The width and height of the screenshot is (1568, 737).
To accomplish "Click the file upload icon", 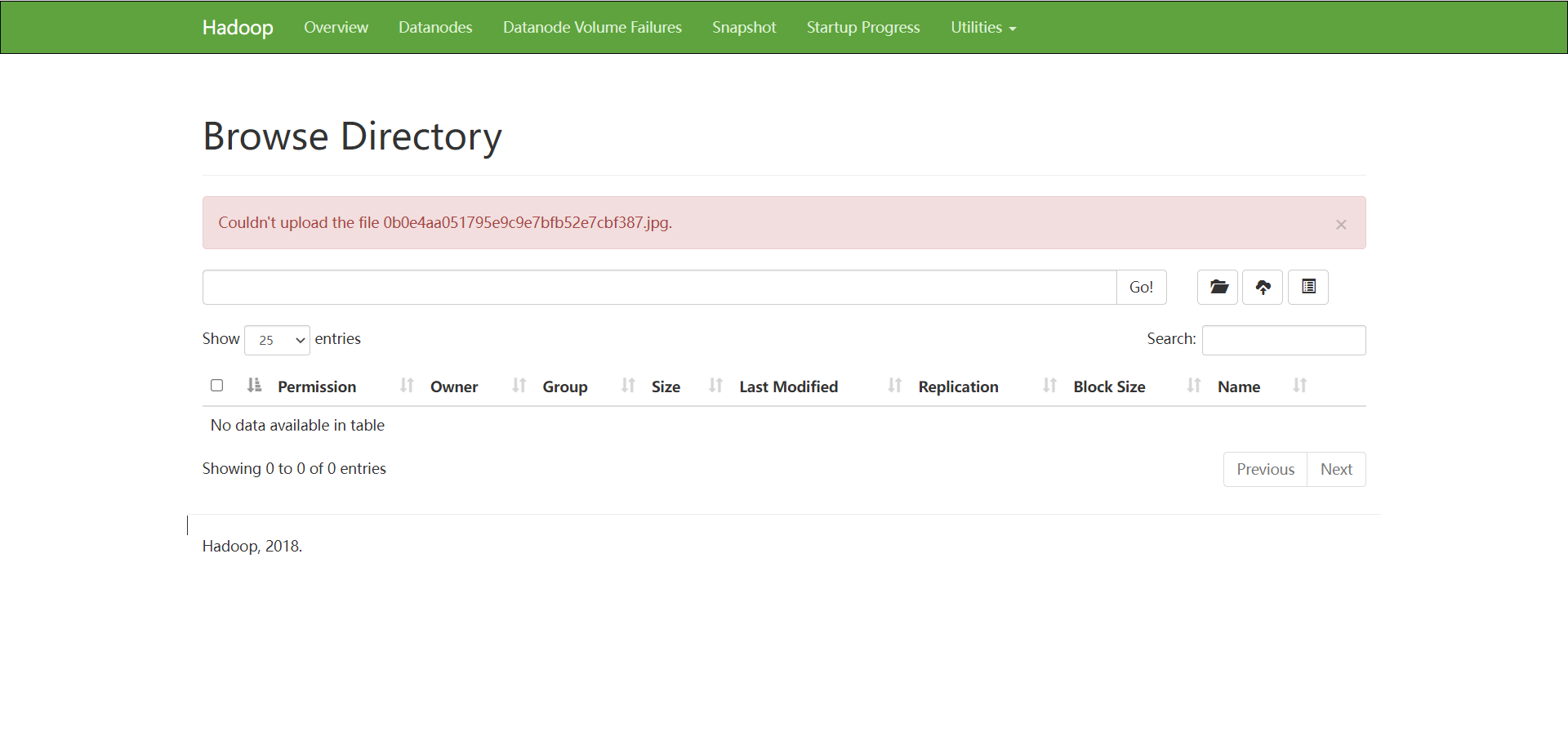I will pyautogui.click(x=1263, y=287).
